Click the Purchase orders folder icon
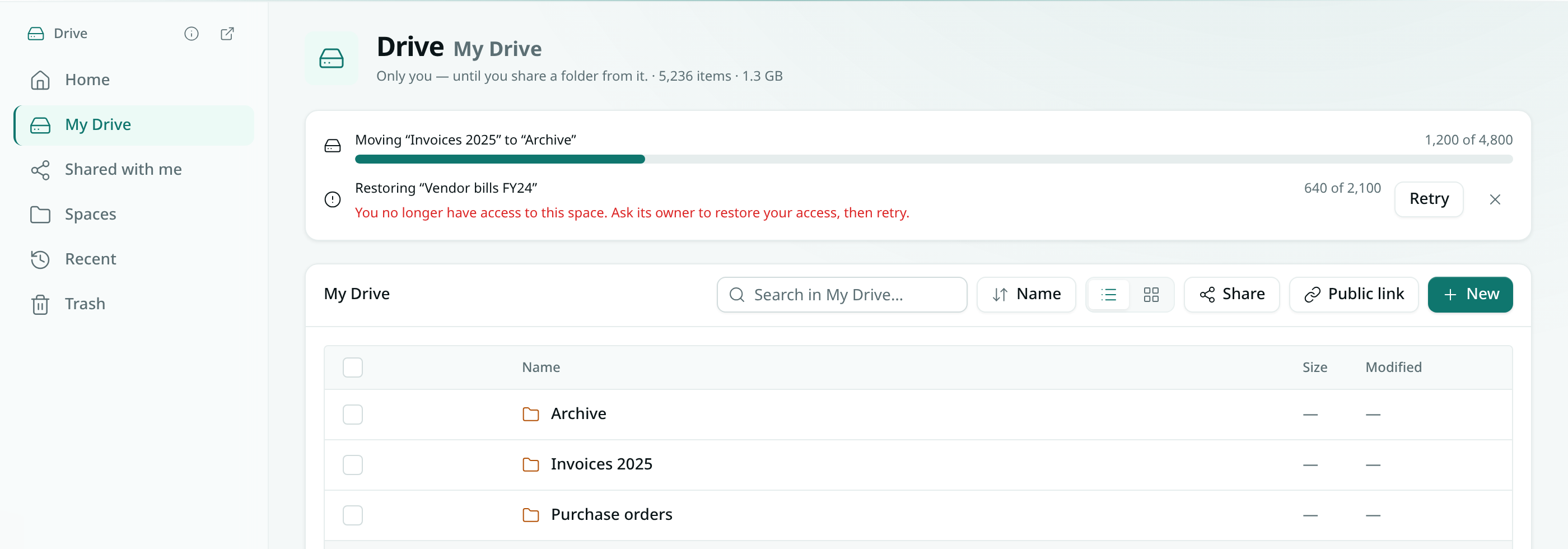 click(531, 515)
